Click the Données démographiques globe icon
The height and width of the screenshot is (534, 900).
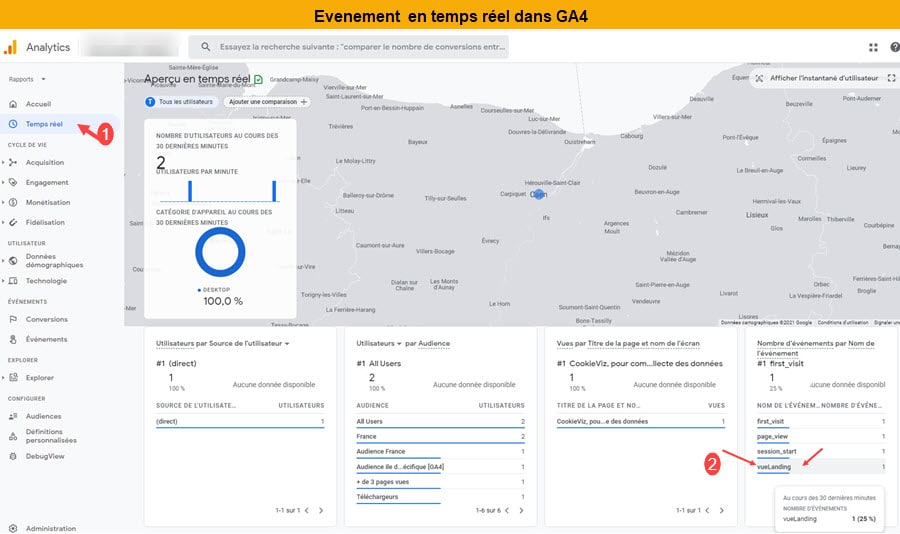click(x=13, y=261)
